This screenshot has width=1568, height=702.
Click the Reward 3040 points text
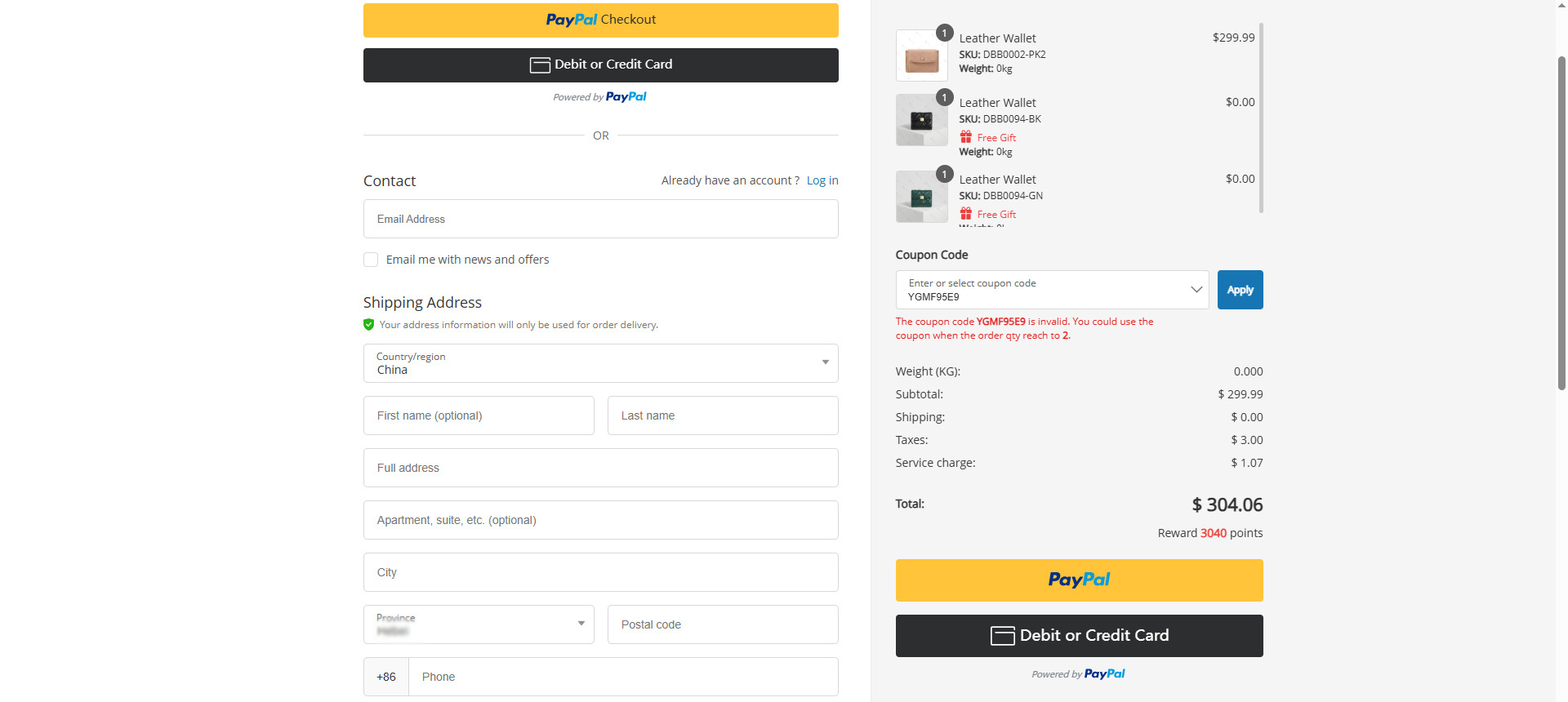pyautogui.click(x=1210, y=533)
